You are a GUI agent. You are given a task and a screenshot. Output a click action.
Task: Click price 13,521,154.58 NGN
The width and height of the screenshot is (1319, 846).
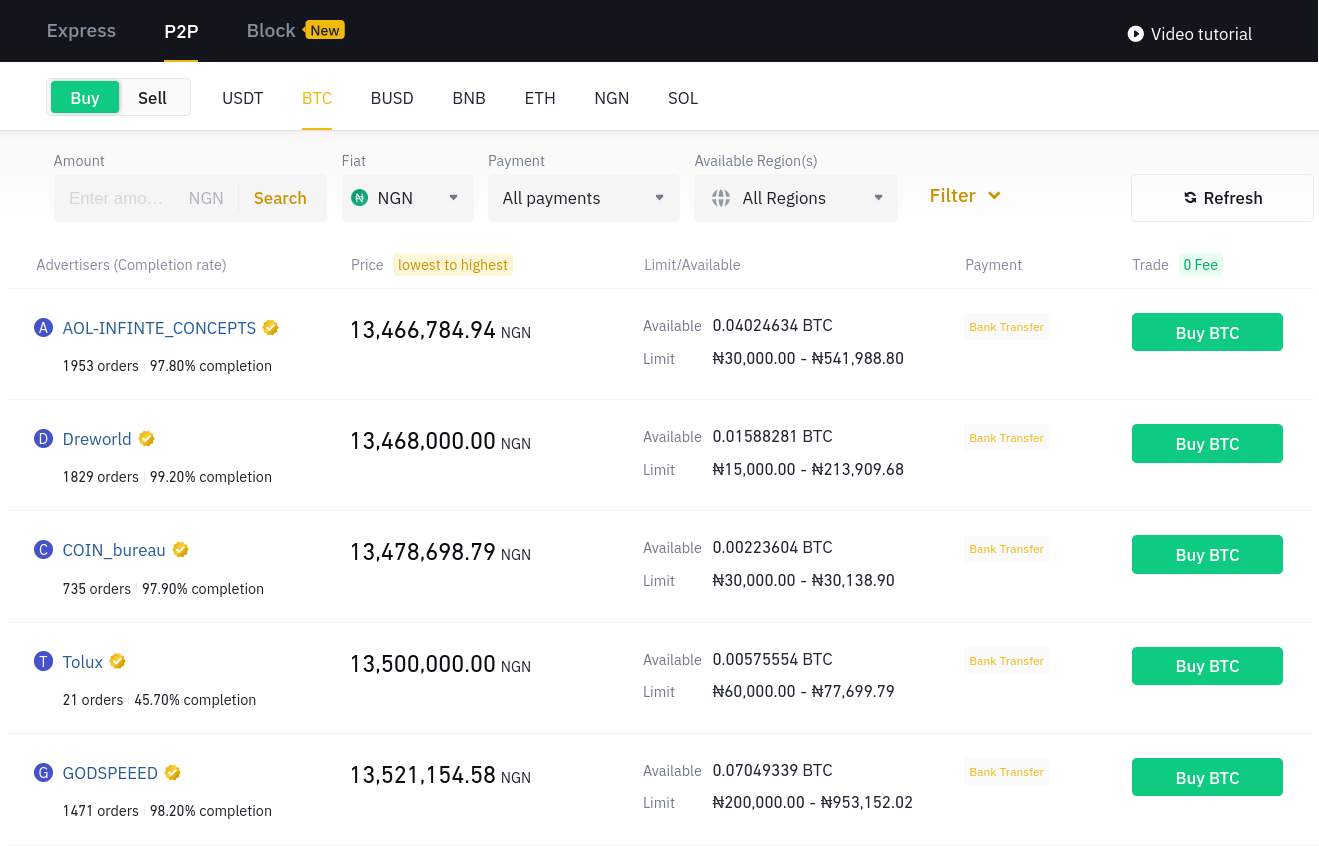tap(440, 775)
